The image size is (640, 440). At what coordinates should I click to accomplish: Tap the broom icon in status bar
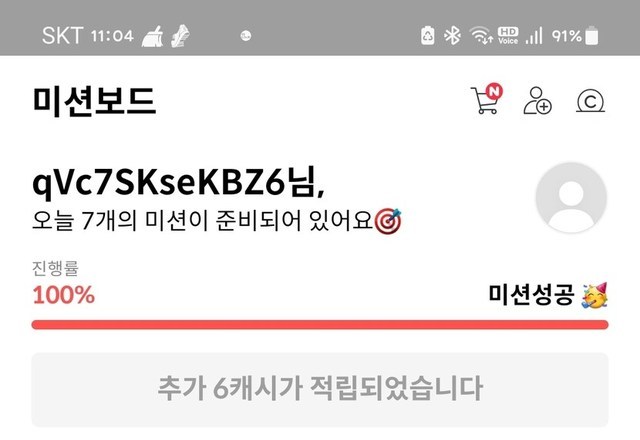tap(152, 36)
